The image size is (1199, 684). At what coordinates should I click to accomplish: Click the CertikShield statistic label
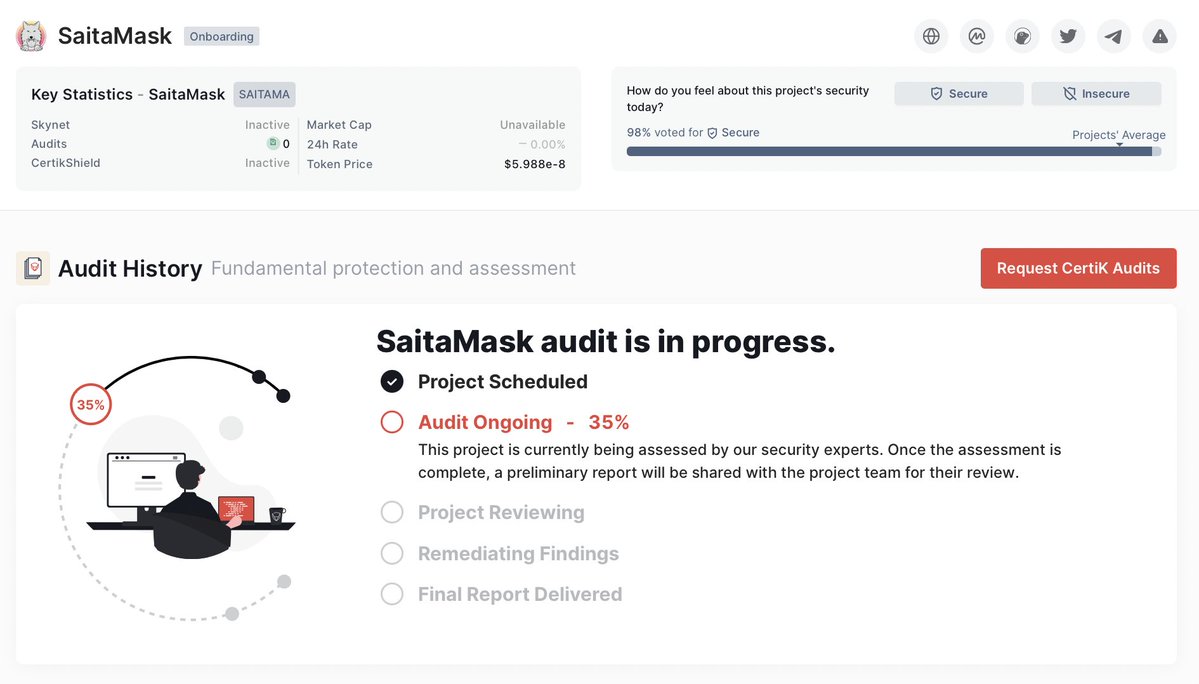66,163
